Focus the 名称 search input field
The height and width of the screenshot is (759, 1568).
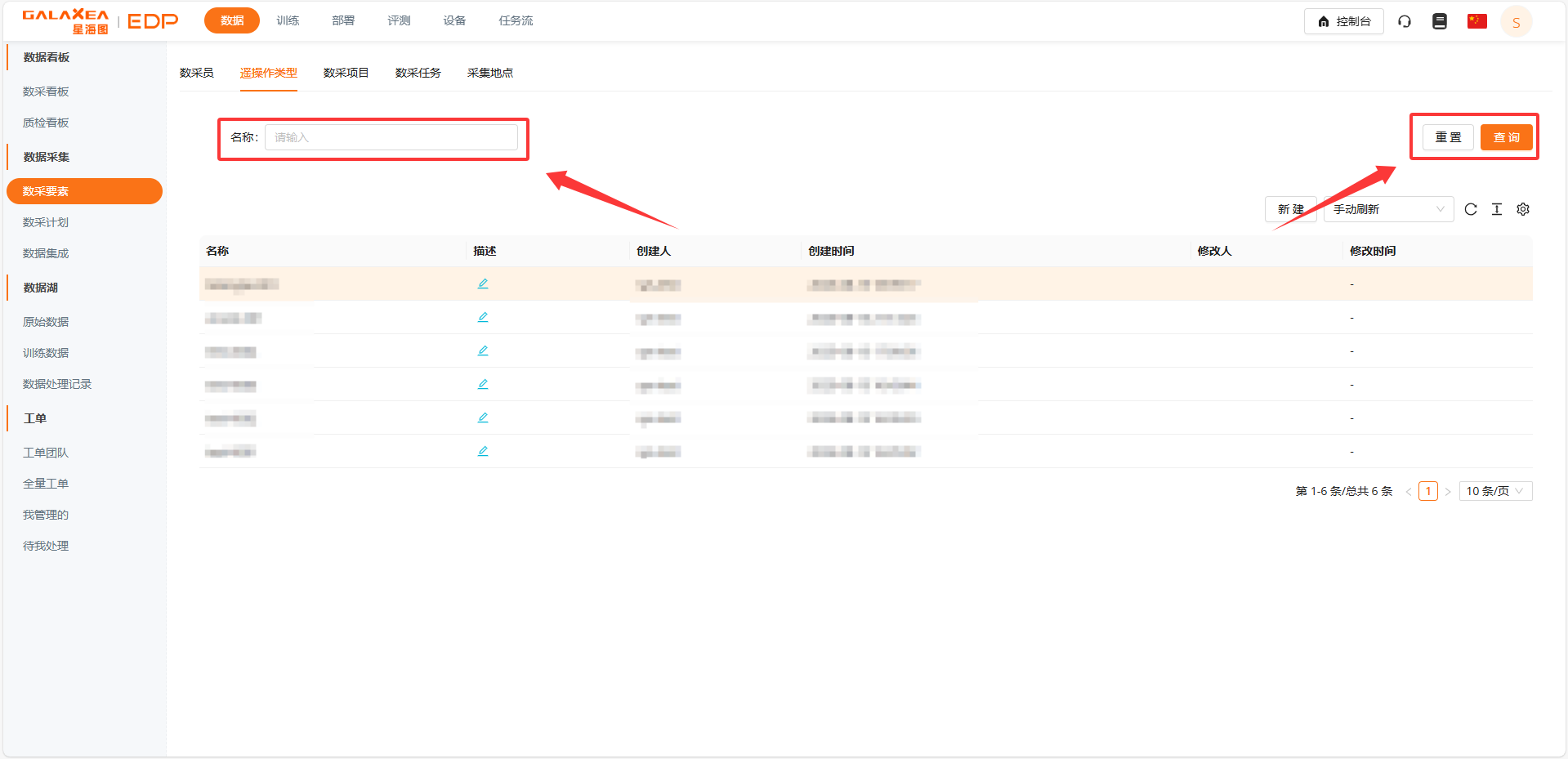(x=391, y=137)
